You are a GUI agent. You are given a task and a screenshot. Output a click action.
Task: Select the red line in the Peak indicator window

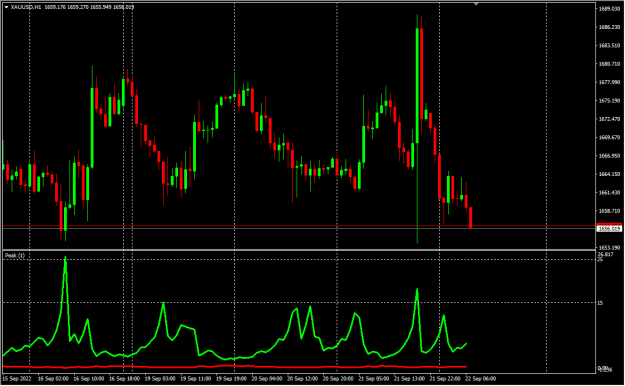(x=234, y=366)
